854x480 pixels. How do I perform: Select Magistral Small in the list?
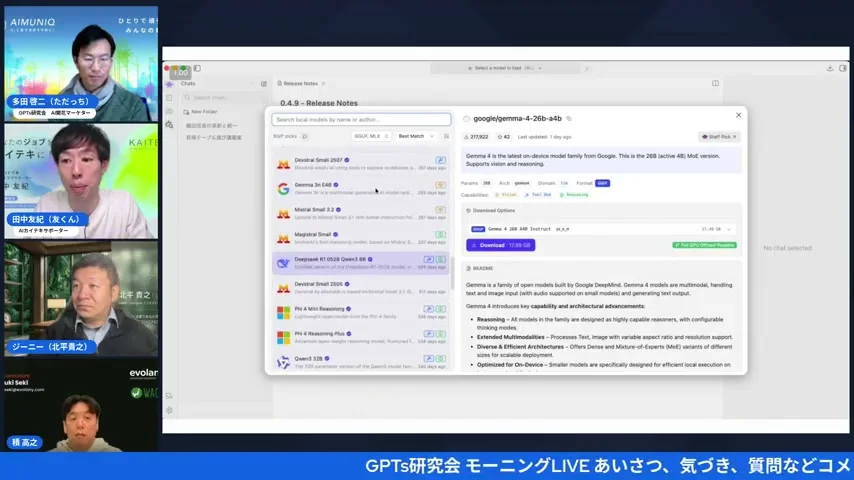[x=360, y=238]
